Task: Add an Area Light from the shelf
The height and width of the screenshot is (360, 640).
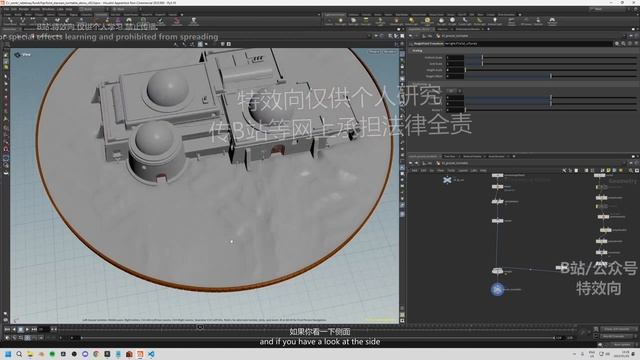Action: (366, 21)
